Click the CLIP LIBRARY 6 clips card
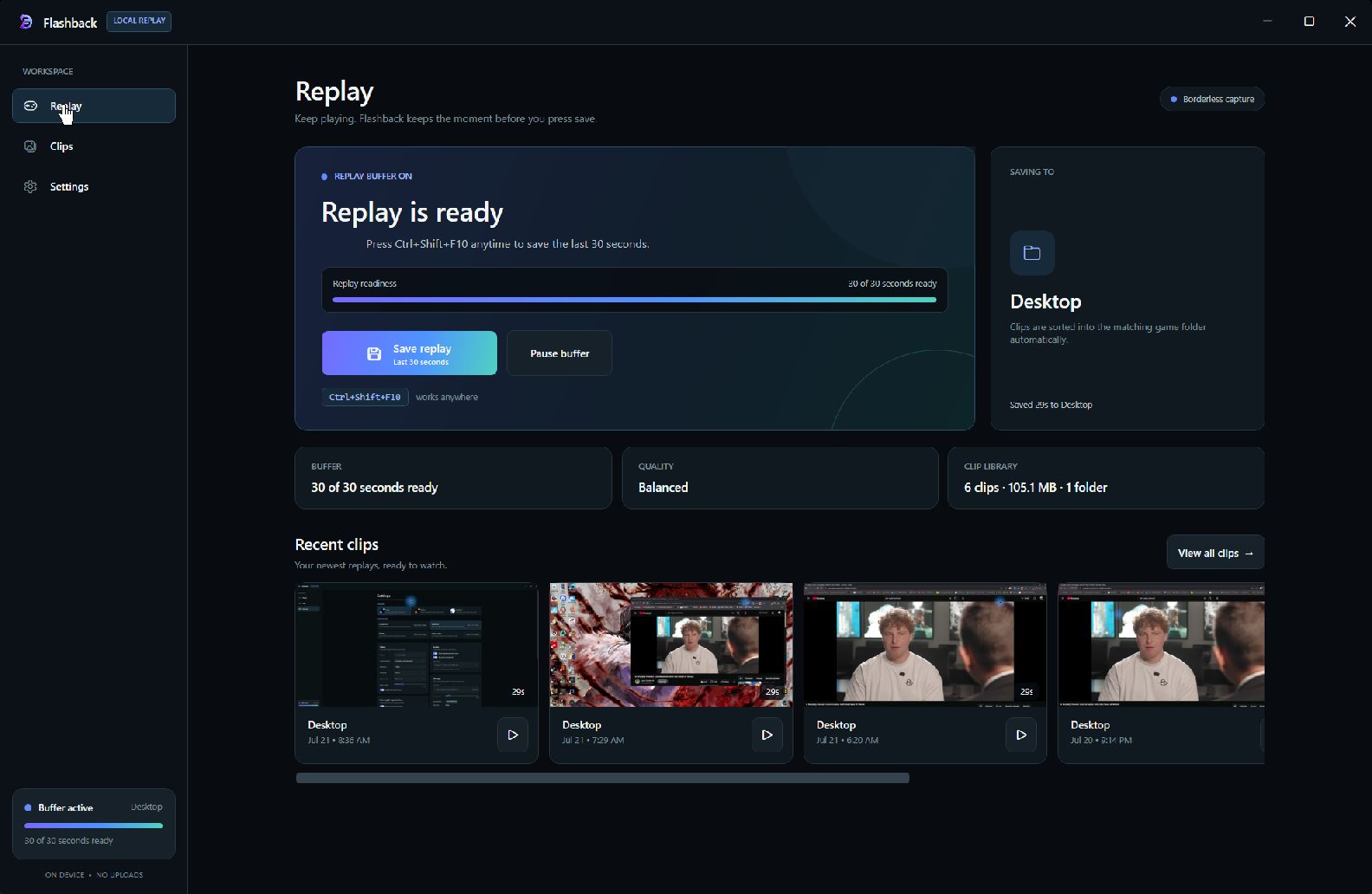Image resolution: width=1372 pixels, height=894 pixels. (1106, 478)
